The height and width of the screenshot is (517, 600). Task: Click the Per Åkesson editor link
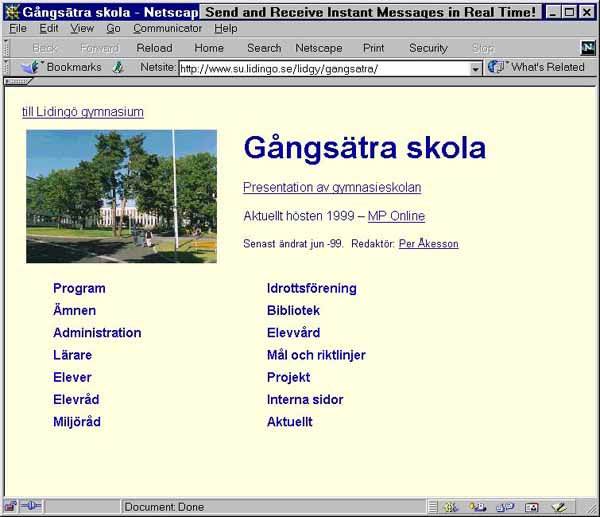tap(429, 244)
